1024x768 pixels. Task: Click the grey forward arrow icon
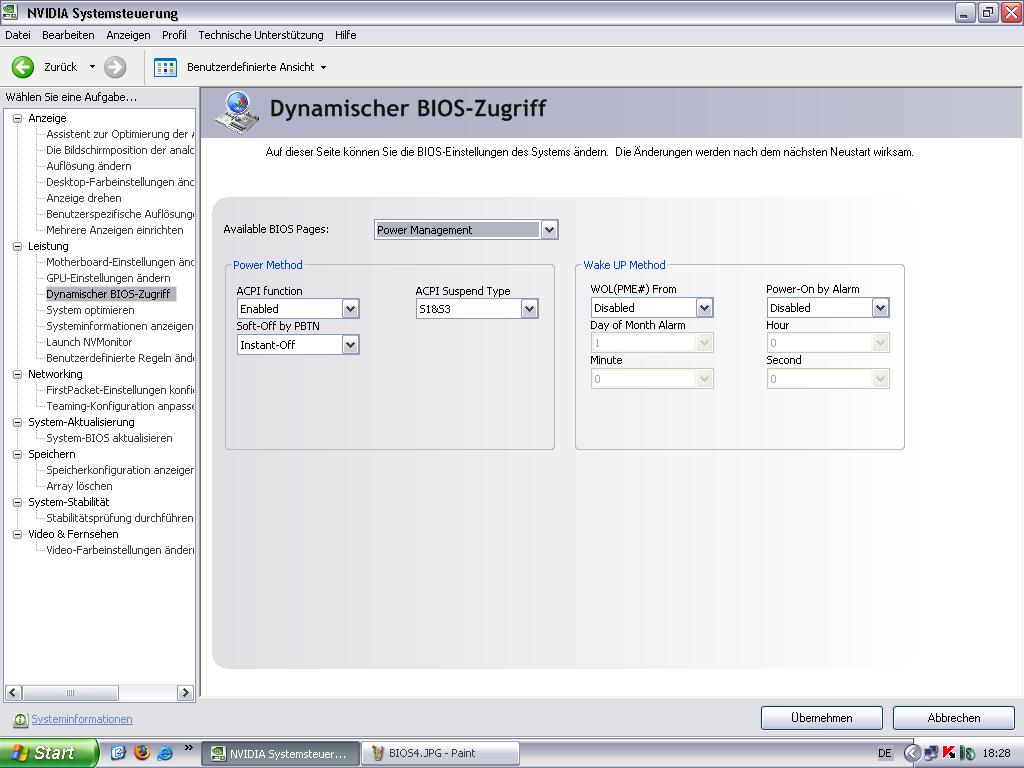click(x=115, y=67)
